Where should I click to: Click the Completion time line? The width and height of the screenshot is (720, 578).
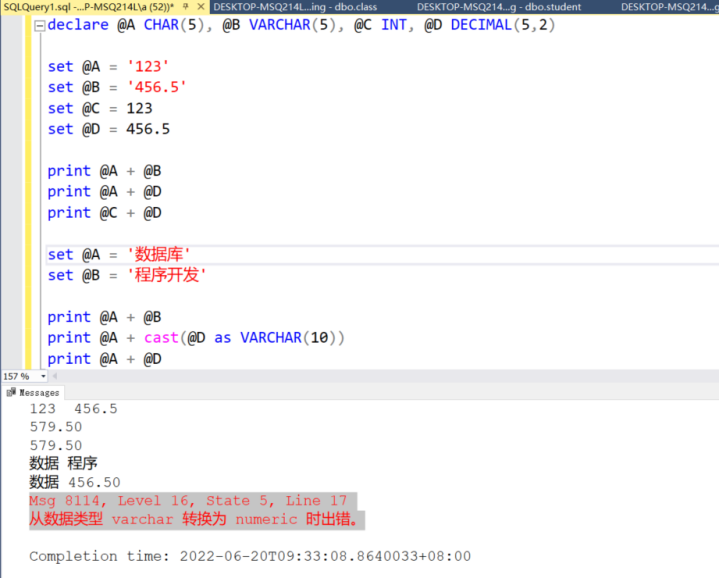pyautogui.click(x=250, y=556)
